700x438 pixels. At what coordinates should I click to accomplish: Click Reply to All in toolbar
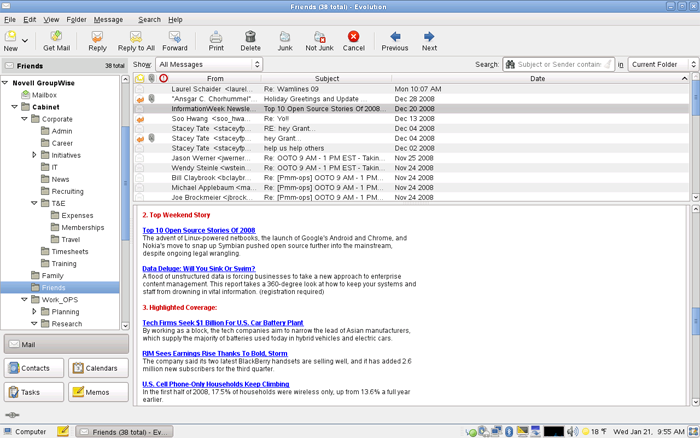(136, 41)
